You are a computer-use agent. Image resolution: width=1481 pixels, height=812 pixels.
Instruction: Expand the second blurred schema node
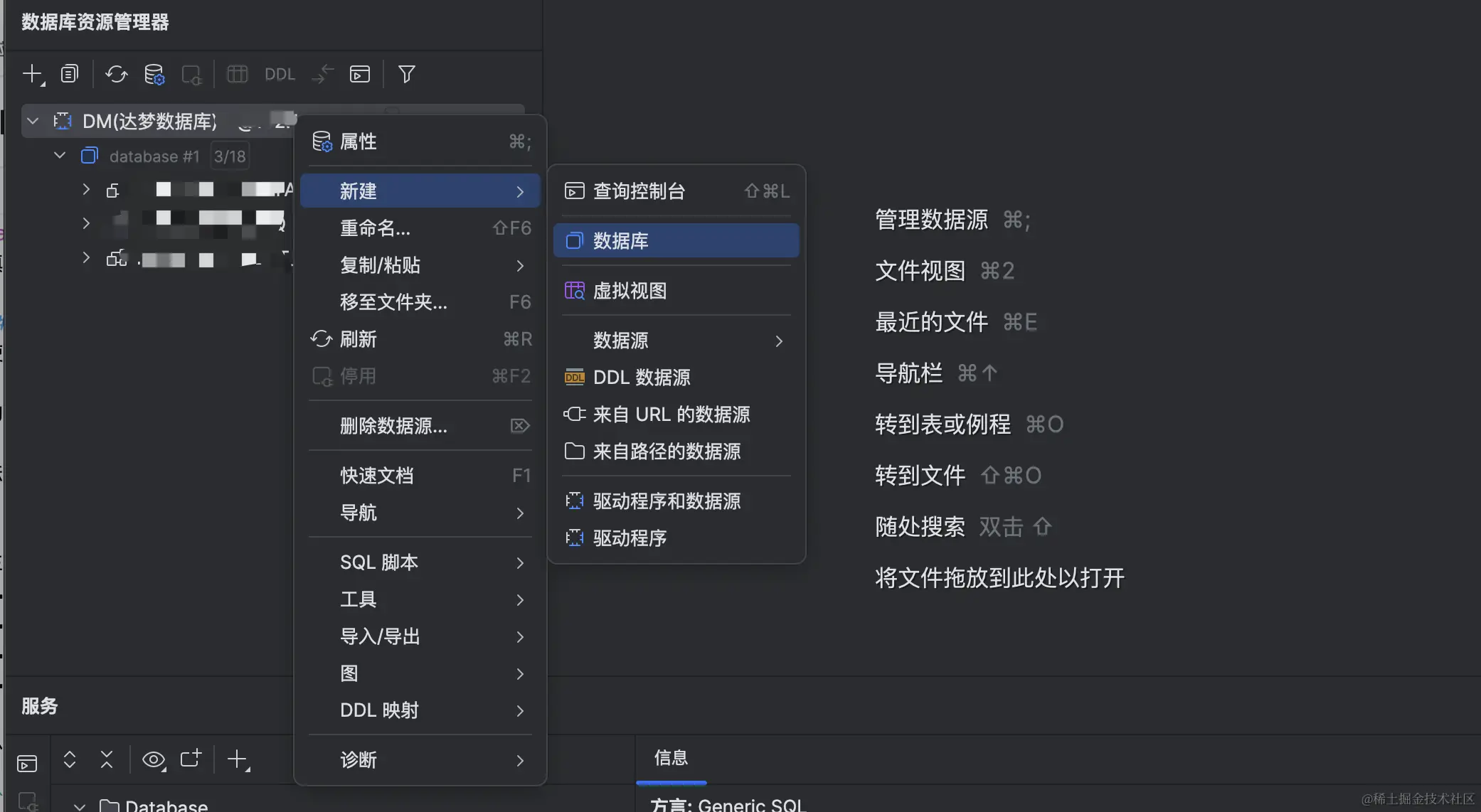[86, 223]
